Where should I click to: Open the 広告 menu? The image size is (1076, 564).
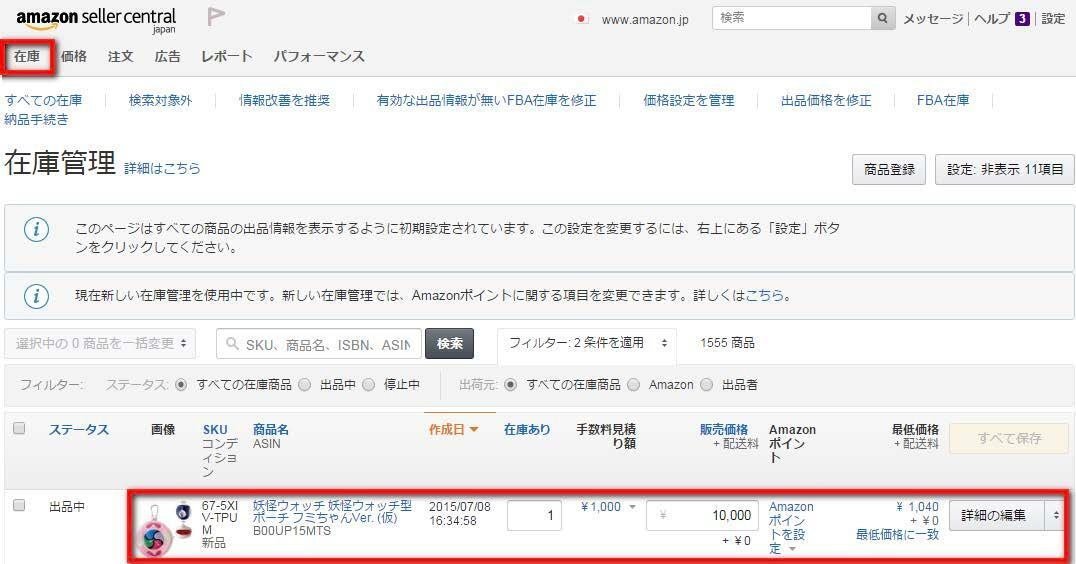(167, 56)
